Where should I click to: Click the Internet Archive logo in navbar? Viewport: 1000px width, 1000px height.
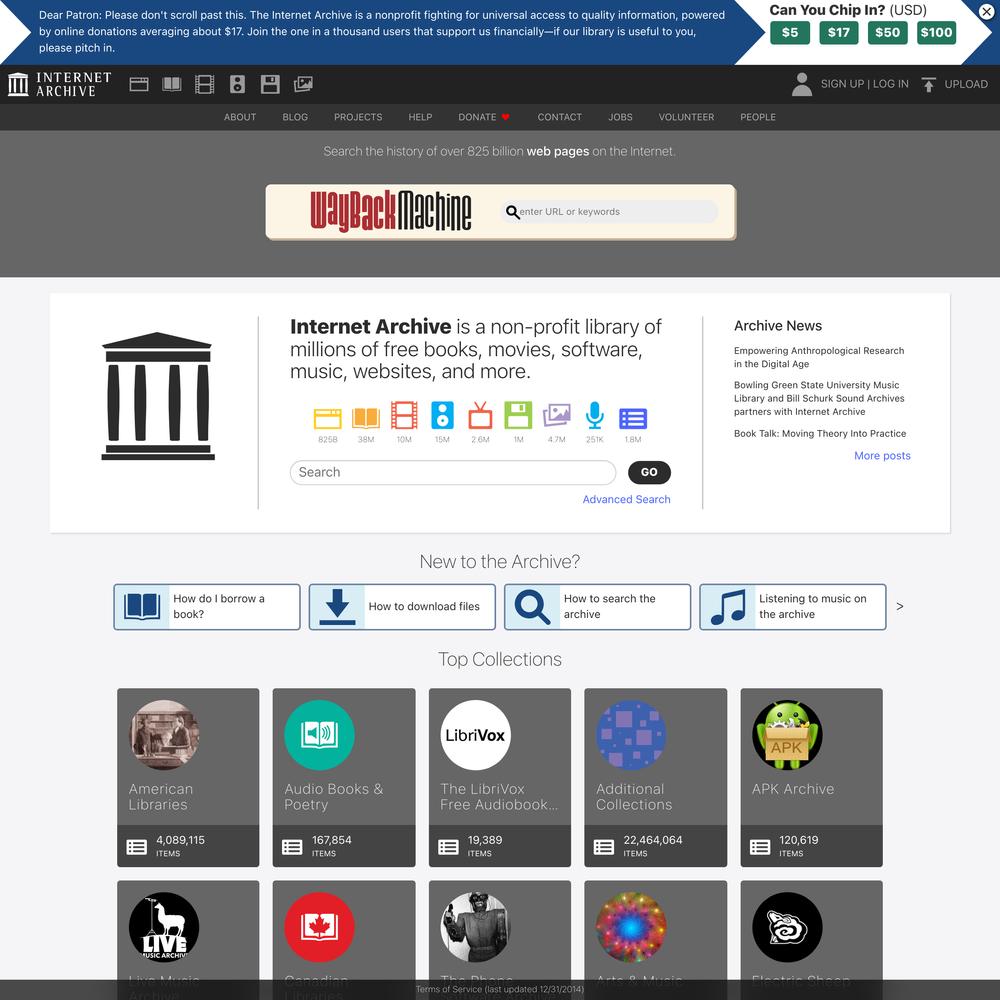click(x=60, y=84)
